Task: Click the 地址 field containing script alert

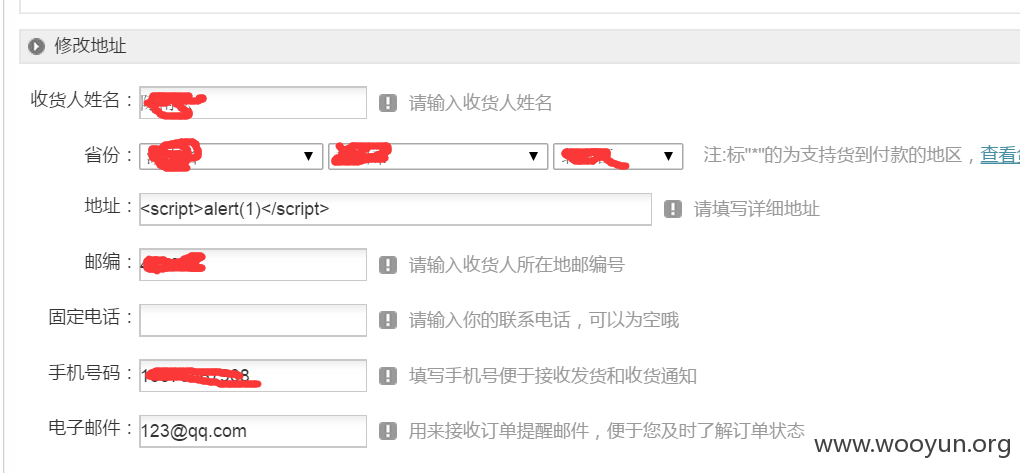Action: pos(396,209)
